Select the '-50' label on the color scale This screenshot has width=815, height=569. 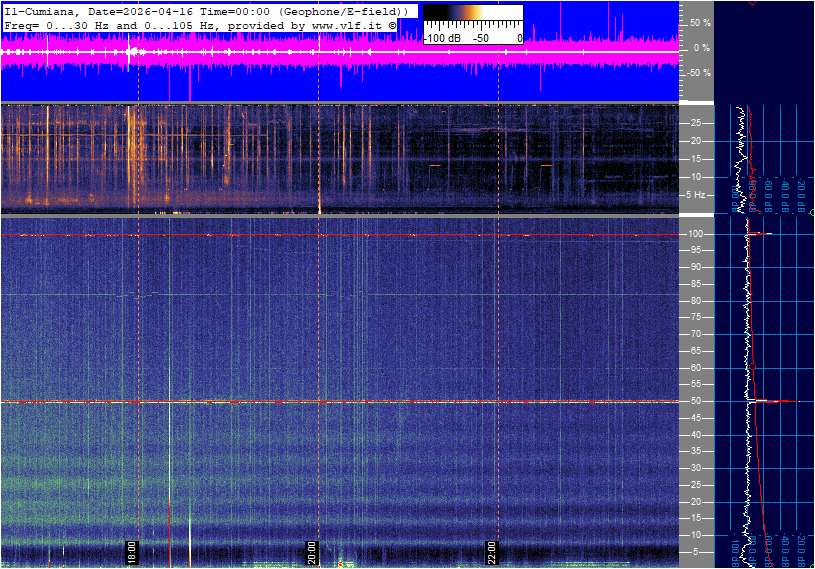click(481, 38)
